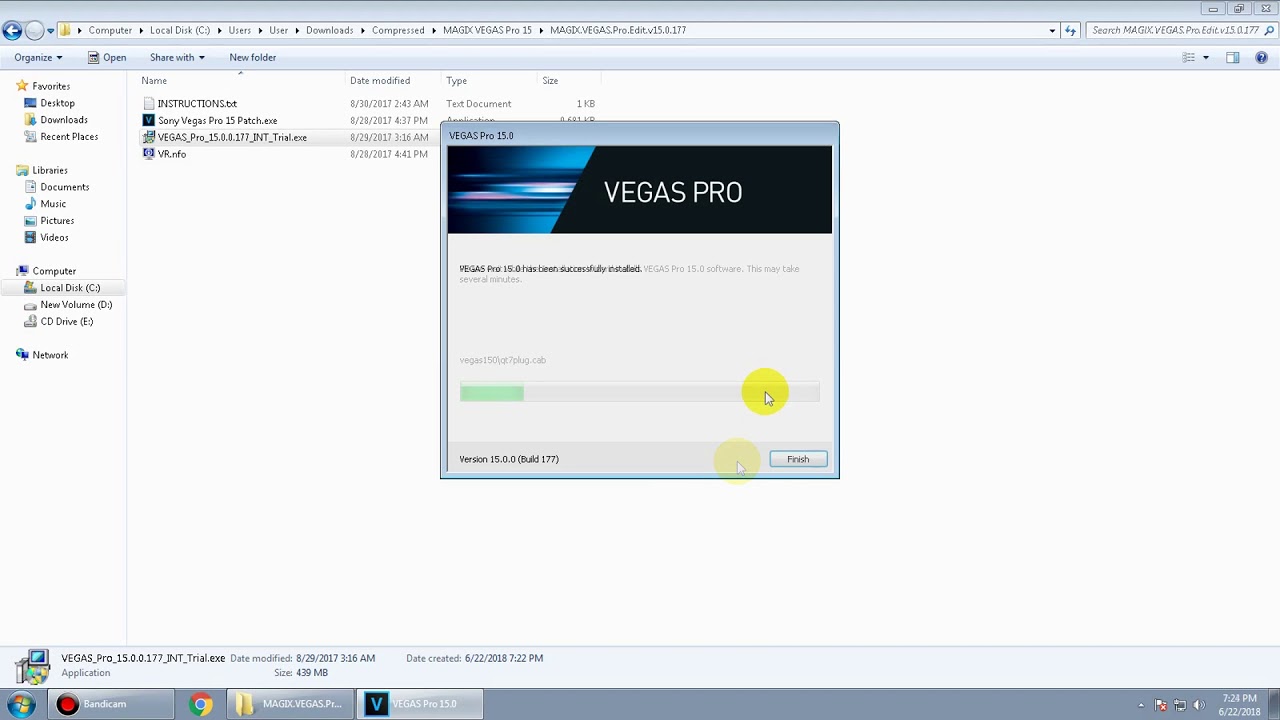This screenshot has width=1280, height=720.
Task: Open the INSTRUCTIONS.txt text document
Action: tap(196, 103)
